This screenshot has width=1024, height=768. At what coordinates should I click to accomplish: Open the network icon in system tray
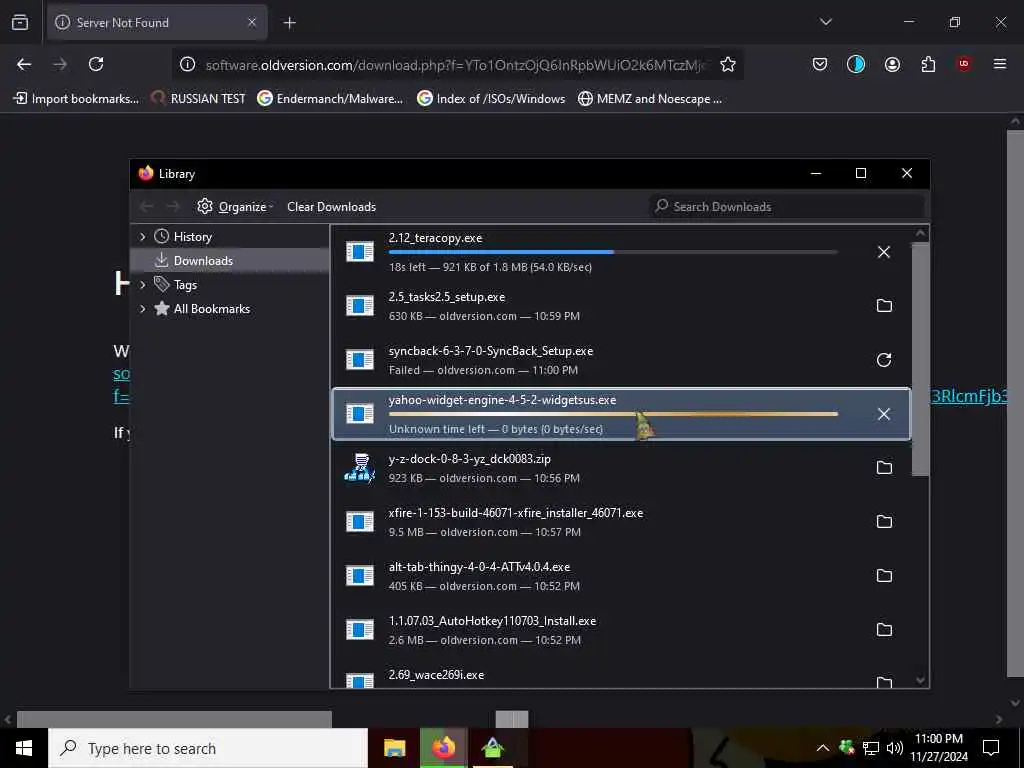click(871, 748)
